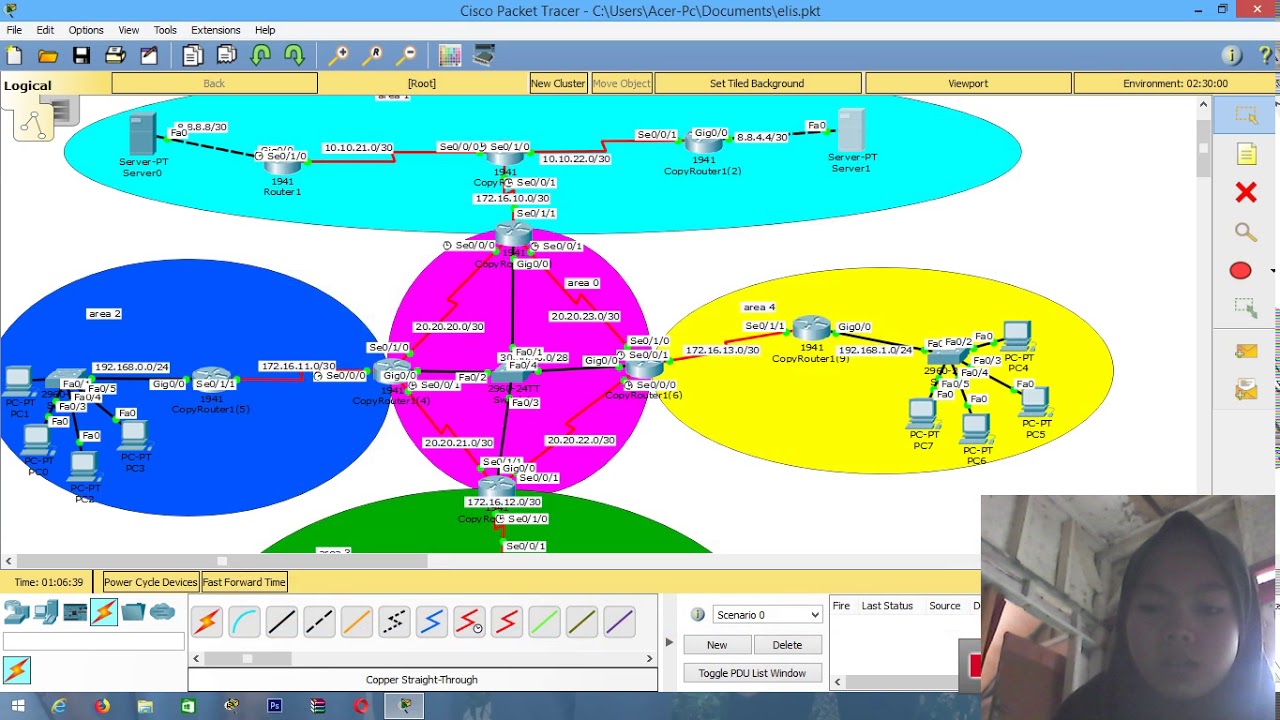Click the New Cluster button
This screenshot has width=1280, height=720.
[558, 84]
